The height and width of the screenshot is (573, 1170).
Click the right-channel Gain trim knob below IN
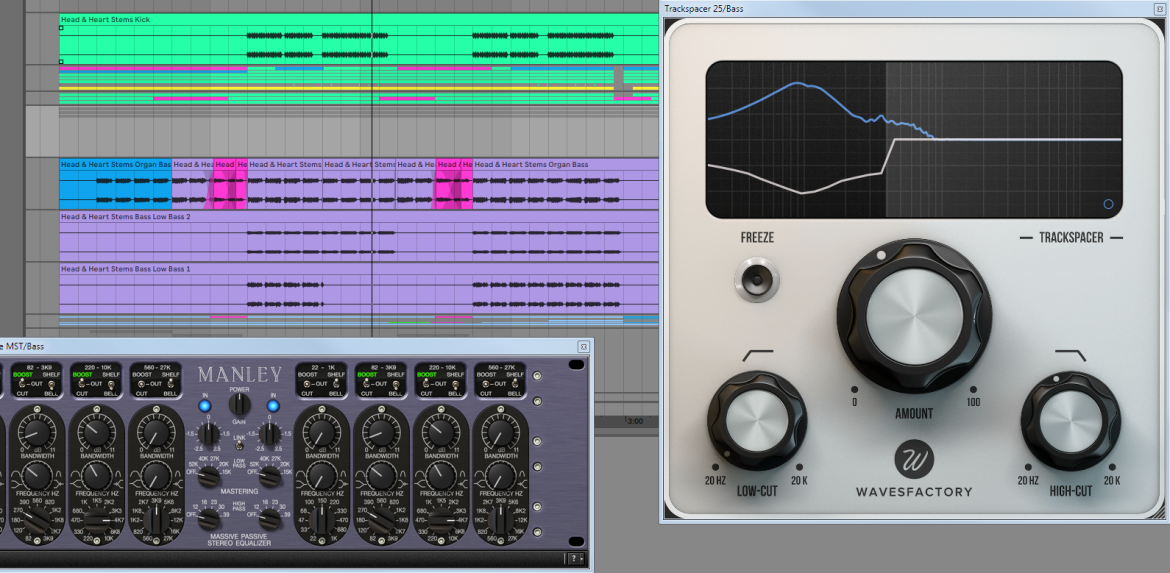[268, 434]
